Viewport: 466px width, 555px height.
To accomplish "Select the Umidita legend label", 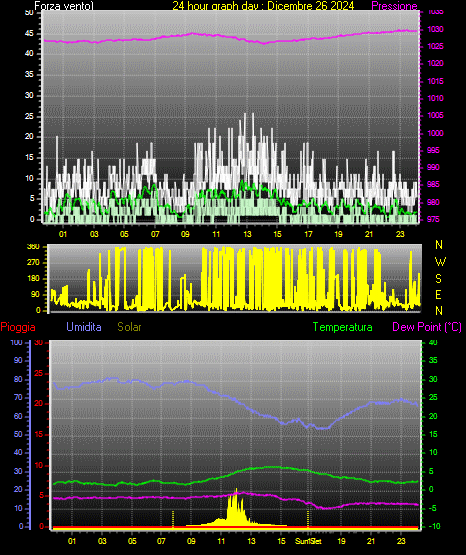I will coord(84,327).
